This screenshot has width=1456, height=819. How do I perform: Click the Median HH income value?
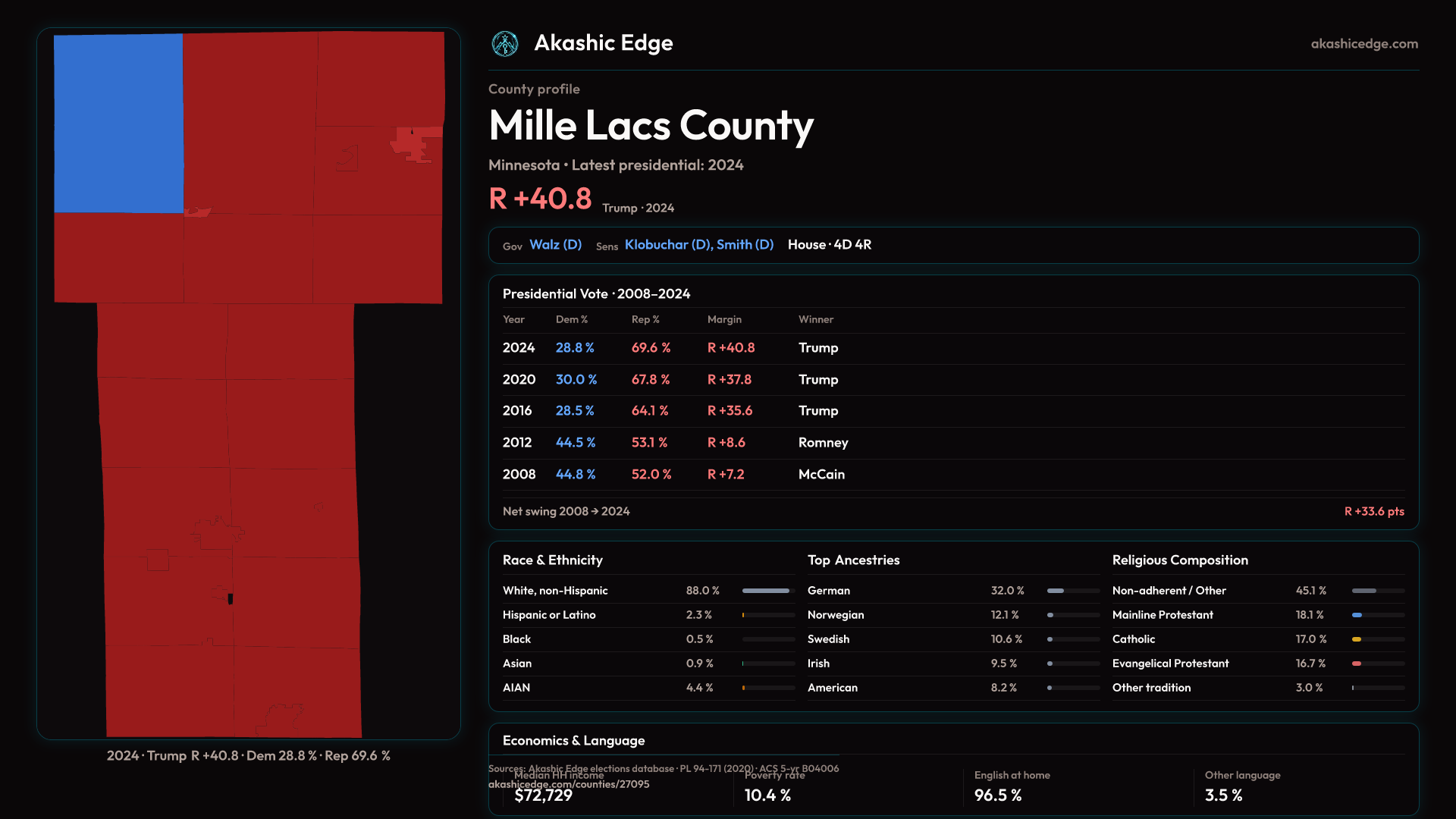[543, 795]
